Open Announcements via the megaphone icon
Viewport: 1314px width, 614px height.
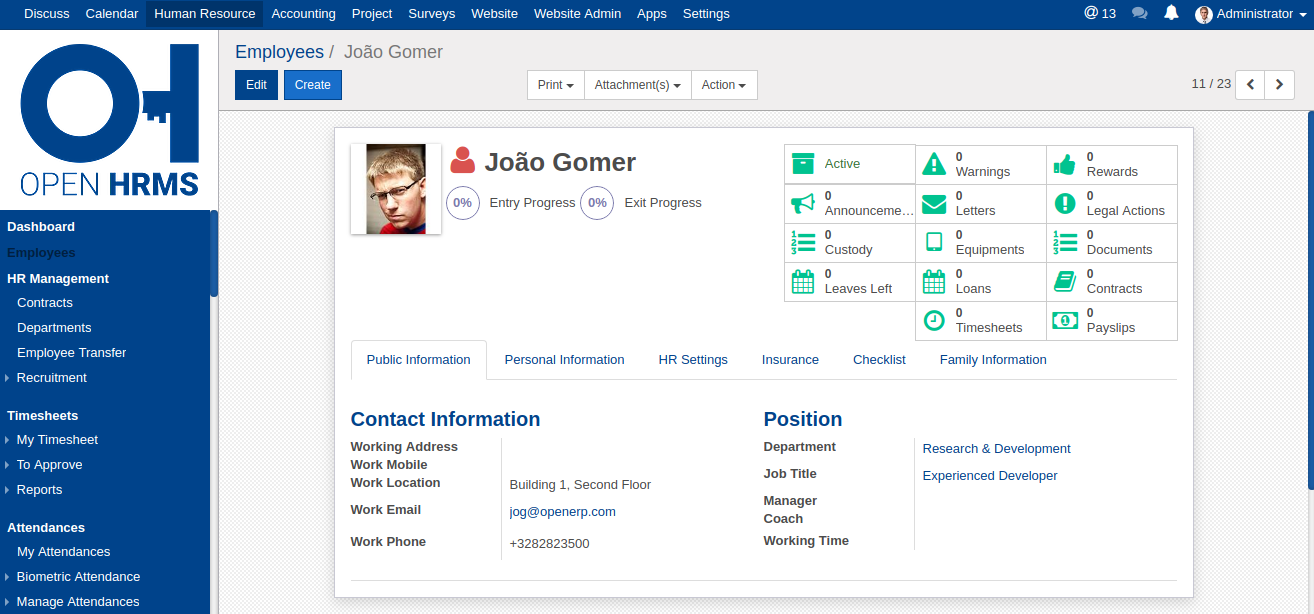point(802,203)
